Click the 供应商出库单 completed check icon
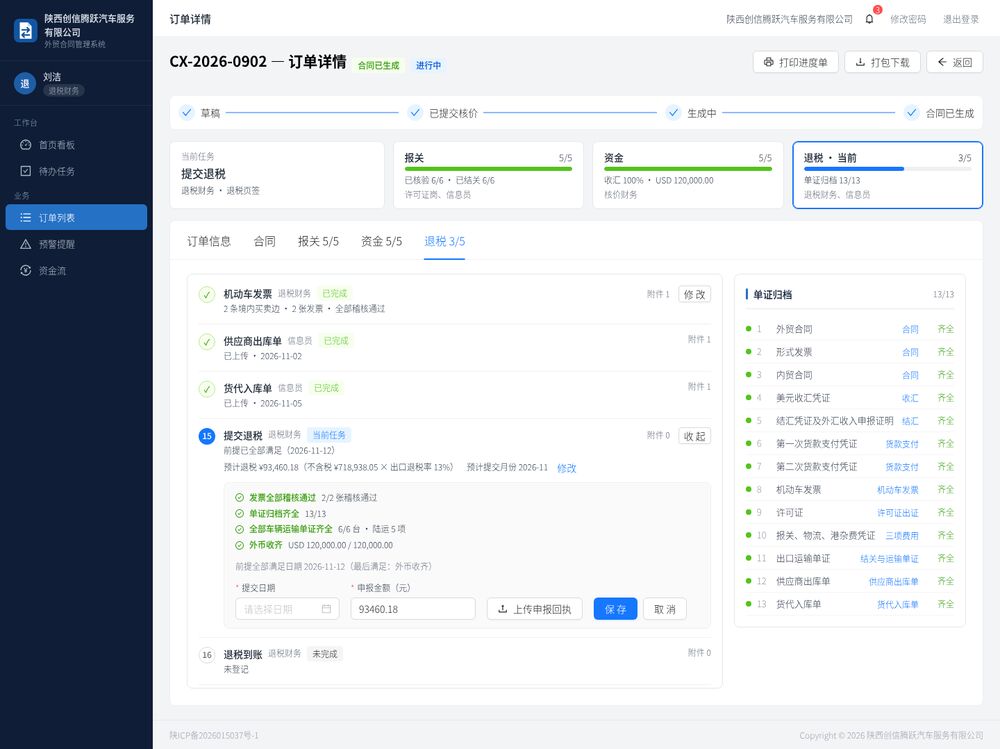 pyautogui.click(x=207, y=342)
